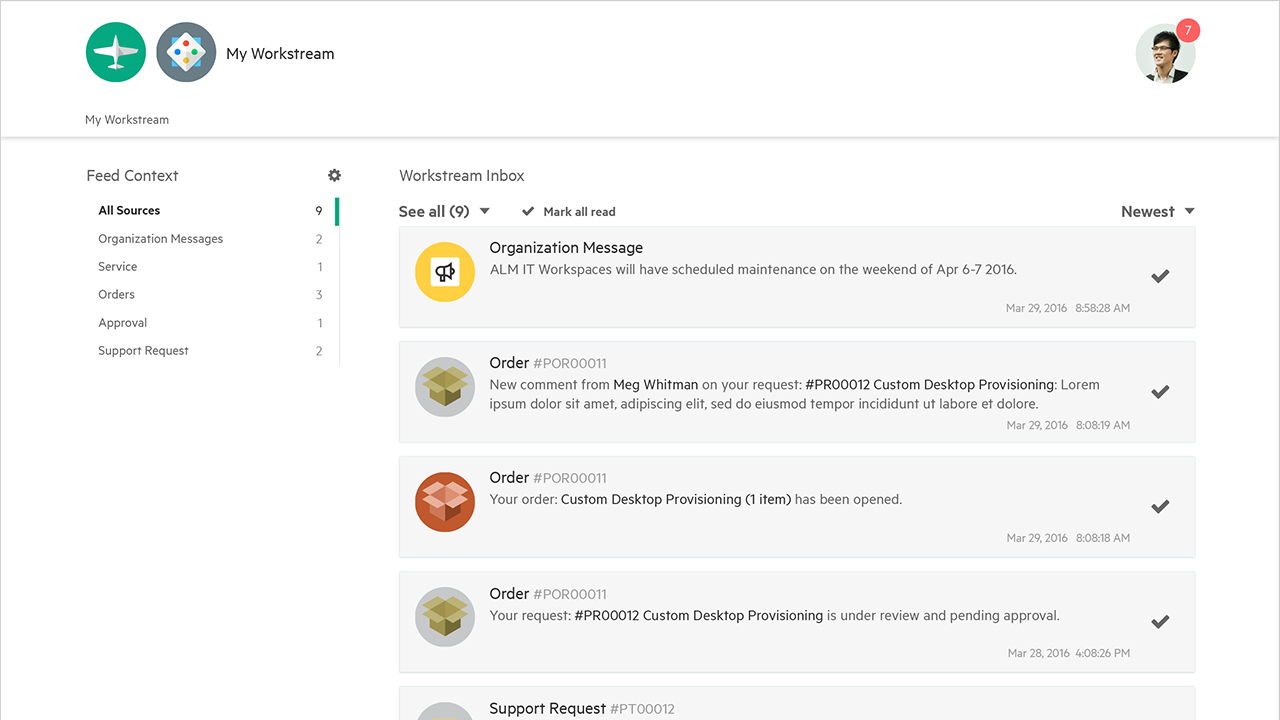Click timestamp Mar 29, 2016 8:08:19 AM

pos(1068,425)
